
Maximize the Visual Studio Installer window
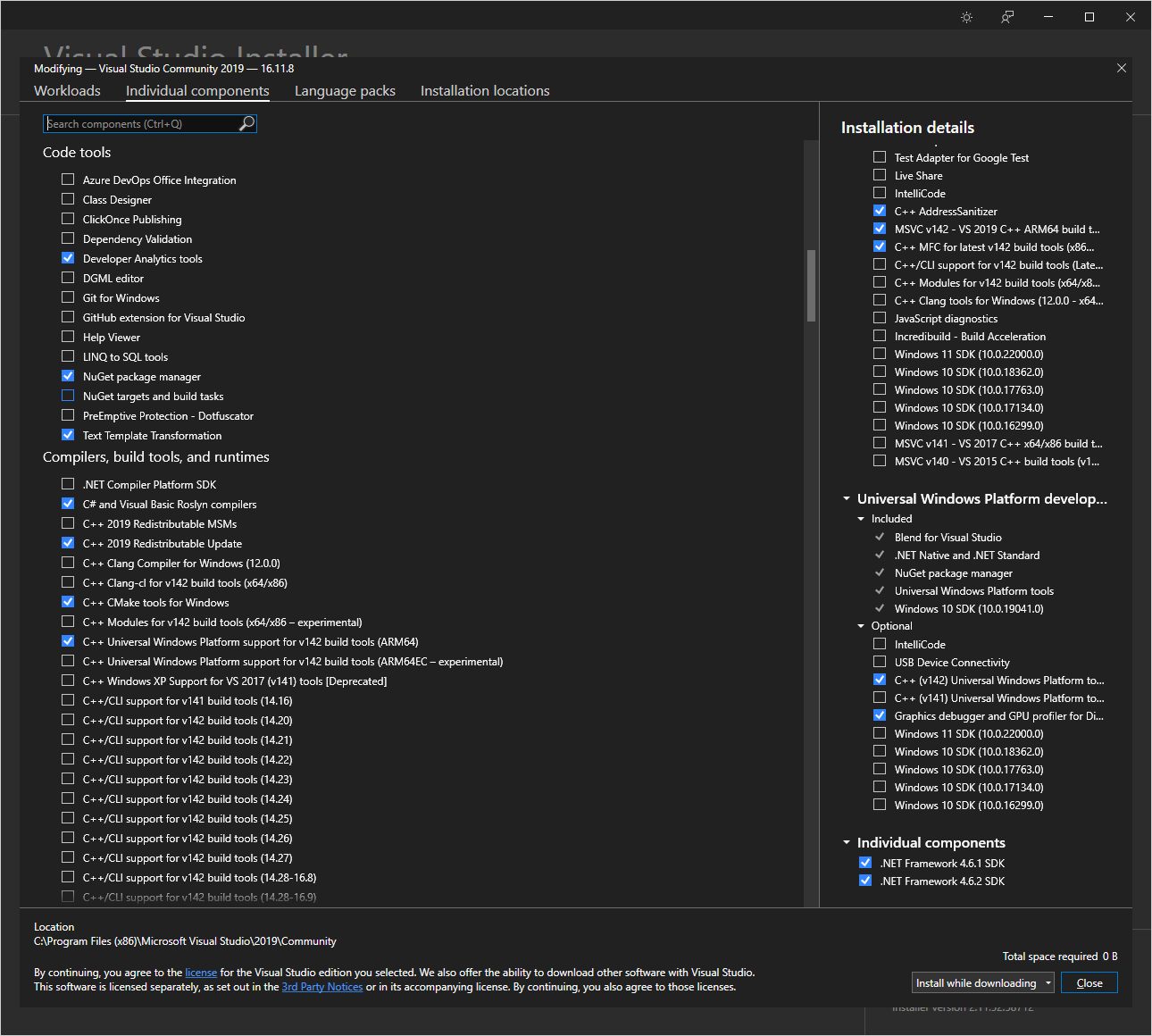coord(1089,17)
